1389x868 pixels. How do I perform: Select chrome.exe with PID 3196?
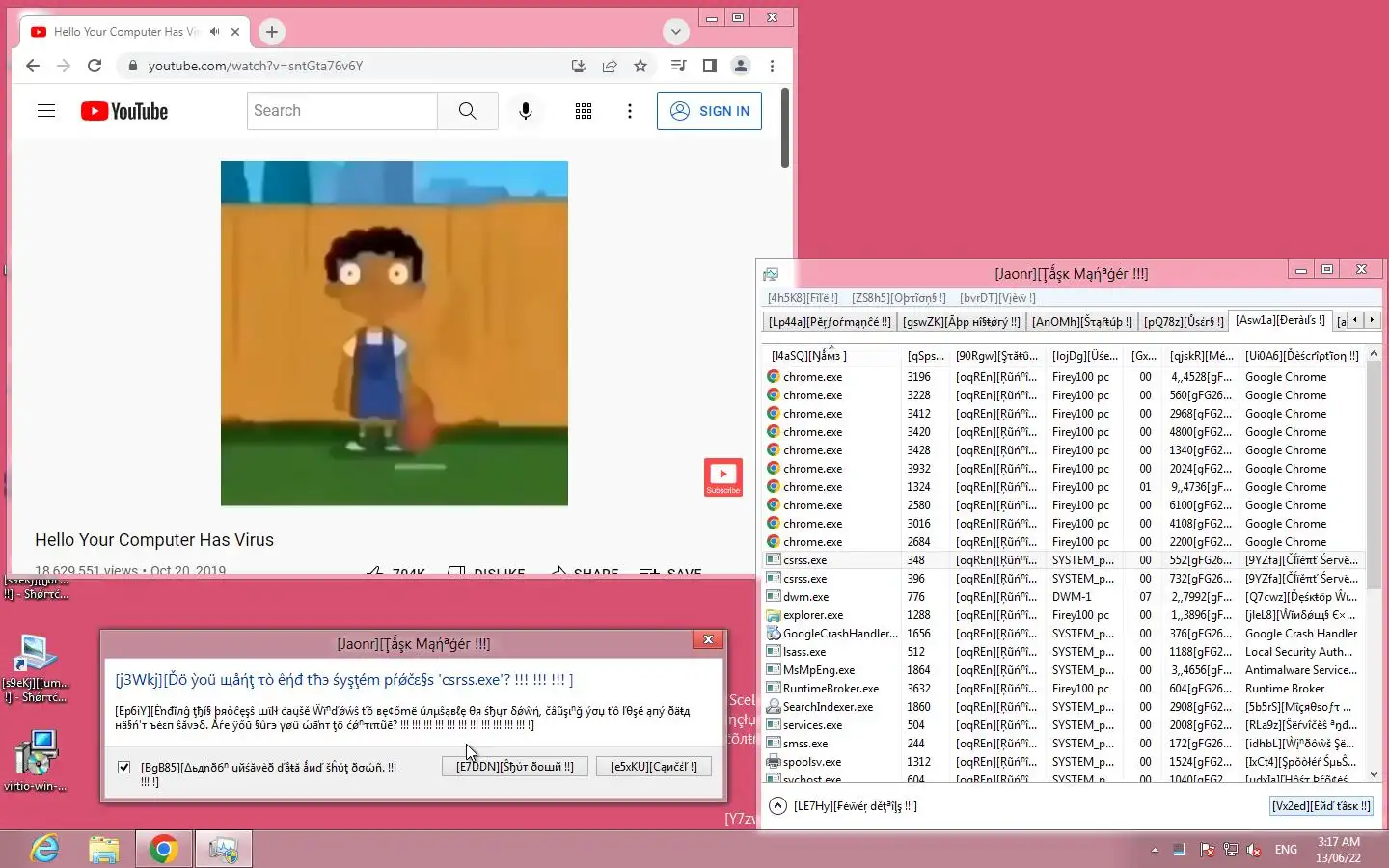[1064, 377]
